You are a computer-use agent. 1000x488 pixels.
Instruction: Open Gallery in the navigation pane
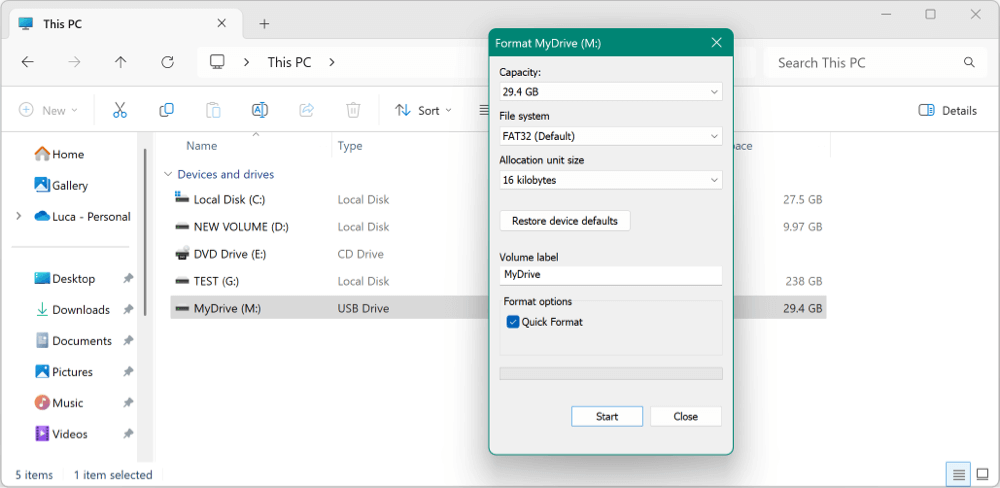point(61,186)
